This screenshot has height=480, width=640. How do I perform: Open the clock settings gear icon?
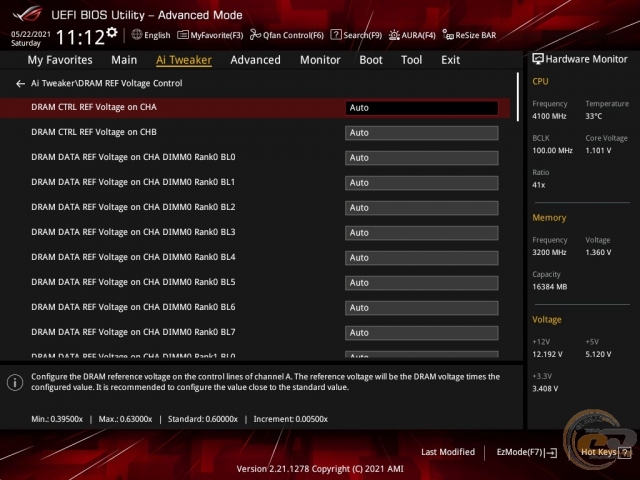(x=112, y=33)
